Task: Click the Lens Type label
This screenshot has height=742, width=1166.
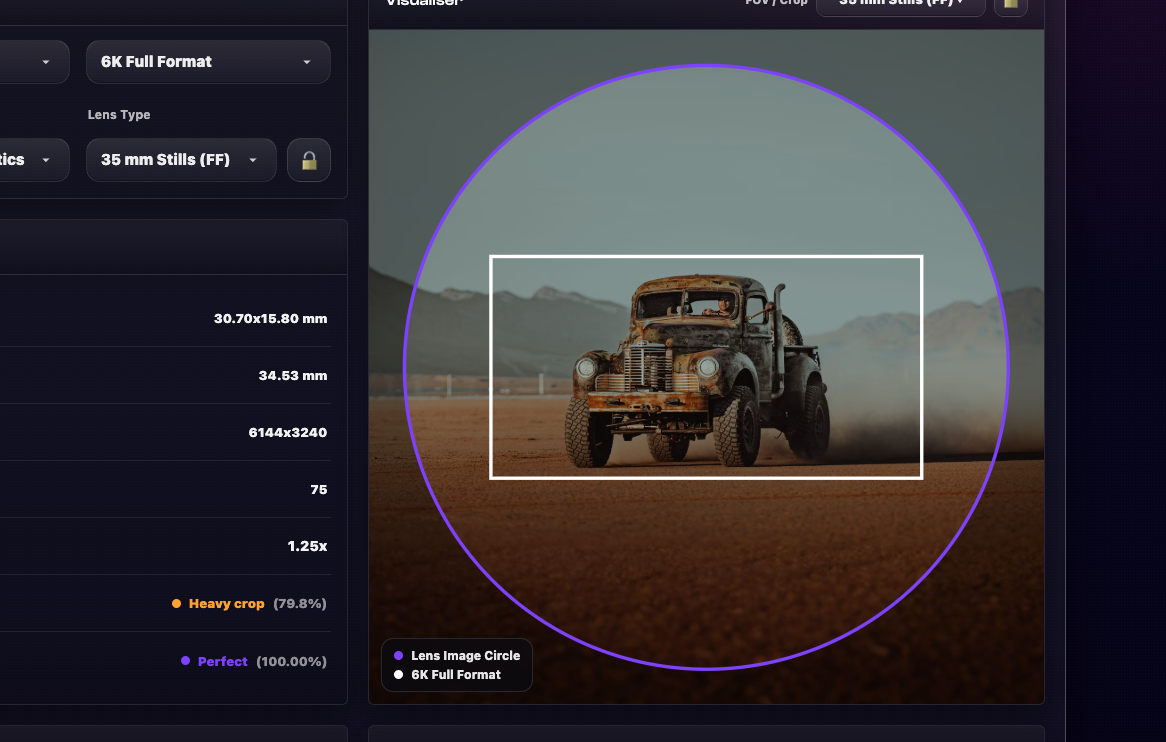Action: pyautogui.click(x=119, y=114)
